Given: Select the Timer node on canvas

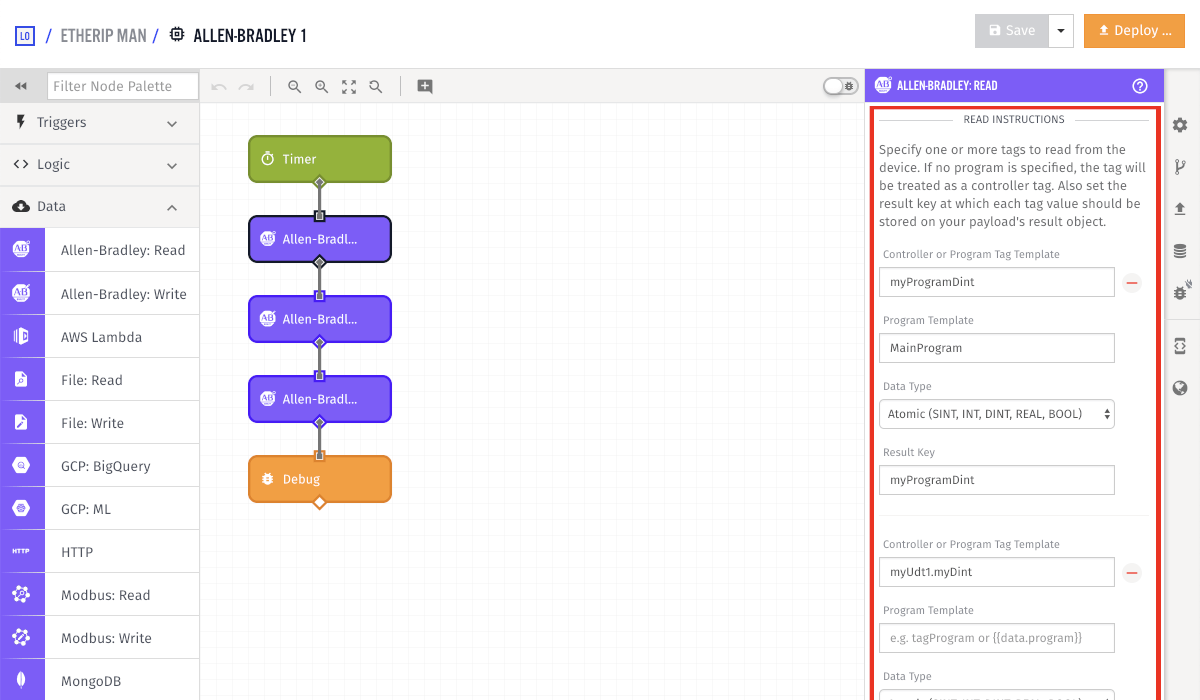Looking at the screenshot, I should tap(320, 159).
